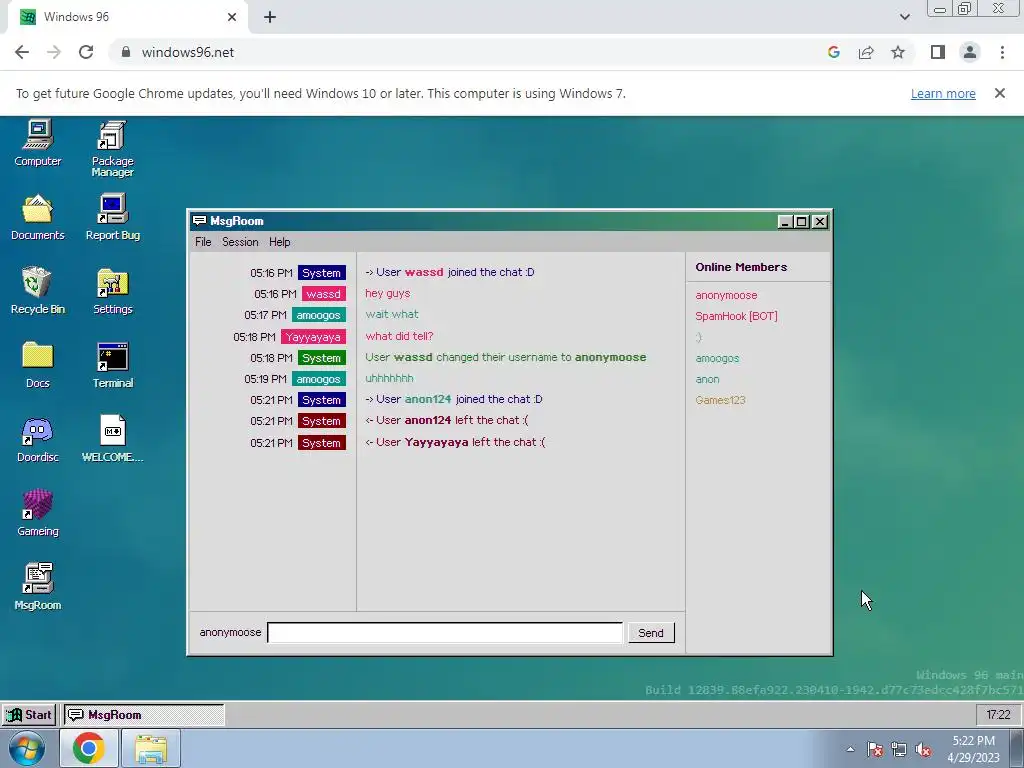The height and width of the screenshot is (768, 1024).
Task: Open the Gameing desktop icon
Action: point(38,513)
